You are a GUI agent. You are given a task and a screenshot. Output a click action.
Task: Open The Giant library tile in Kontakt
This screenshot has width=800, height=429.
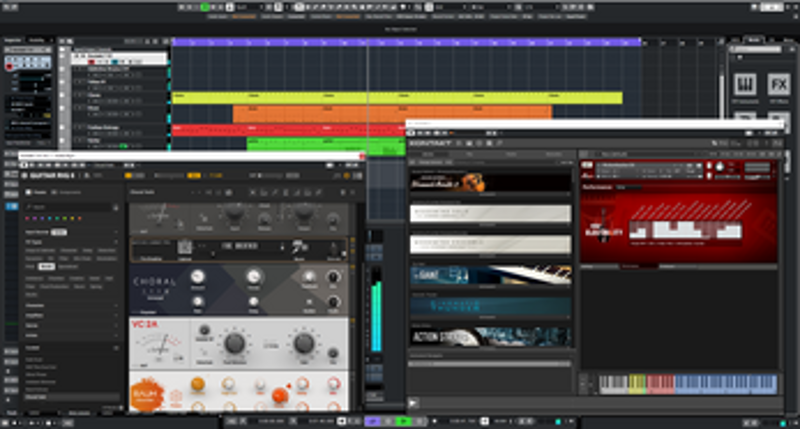pos(490,275)
